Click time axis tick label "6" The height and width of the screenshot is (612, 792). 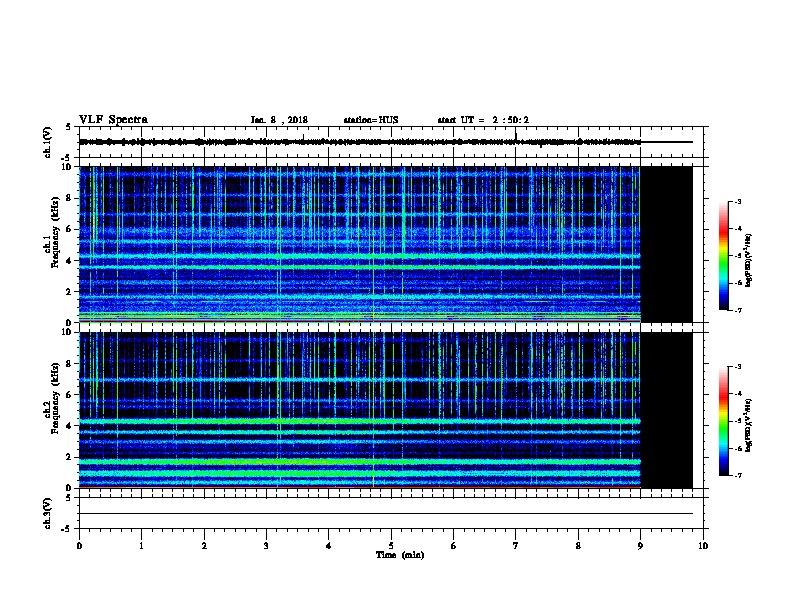[x=454, y=546]
